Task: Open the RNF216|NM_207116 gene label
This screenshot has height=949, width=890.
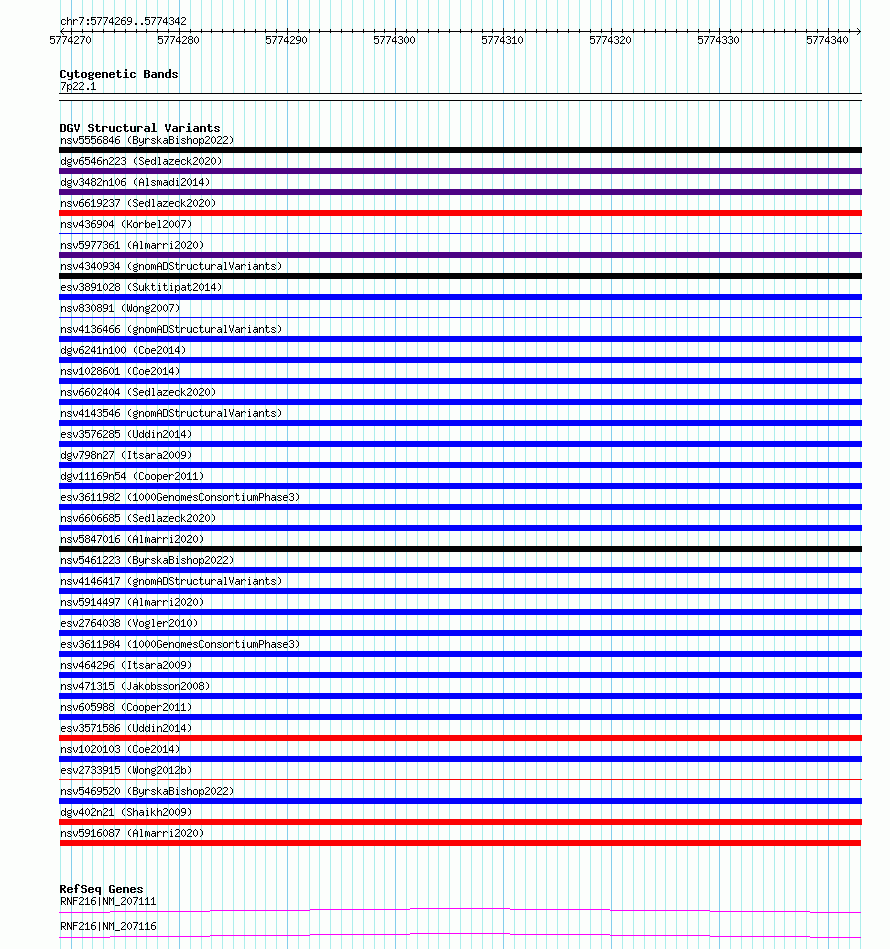Action: click(108, 926)
